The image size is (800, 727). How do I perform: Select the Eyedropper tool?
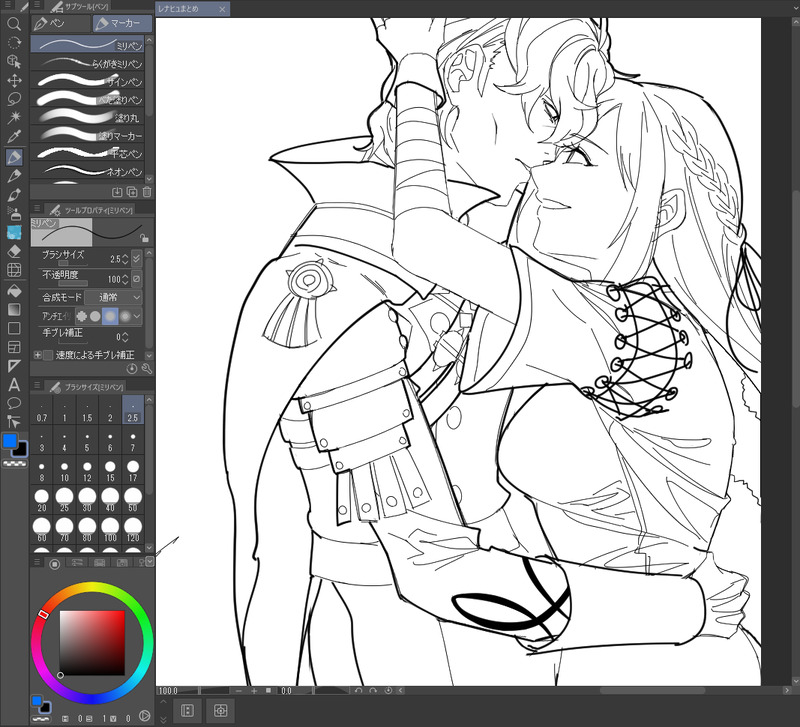pos(14,137)
